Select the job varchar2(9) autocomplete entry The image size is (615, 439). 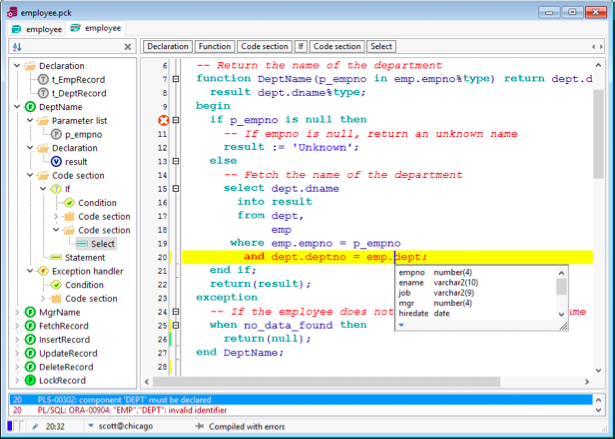coord(476,293)
